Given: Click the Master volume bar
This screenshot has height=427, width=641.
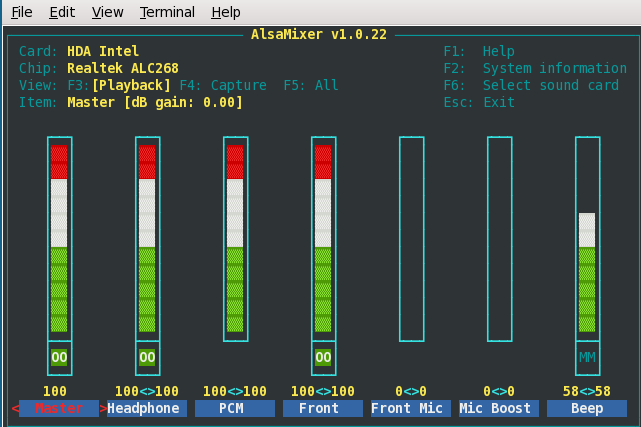Looking at the screenshot, I should [x=60, y=239].
